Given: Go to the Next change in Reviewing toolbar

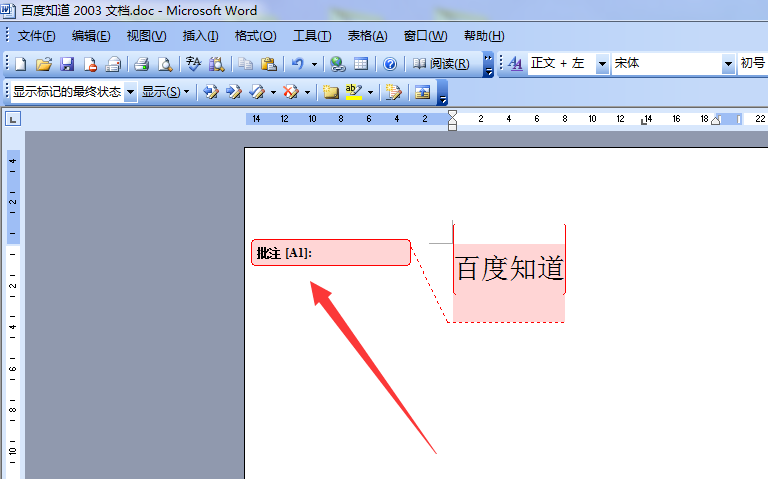Looking at the screenshot, I should tap(234, 92).
